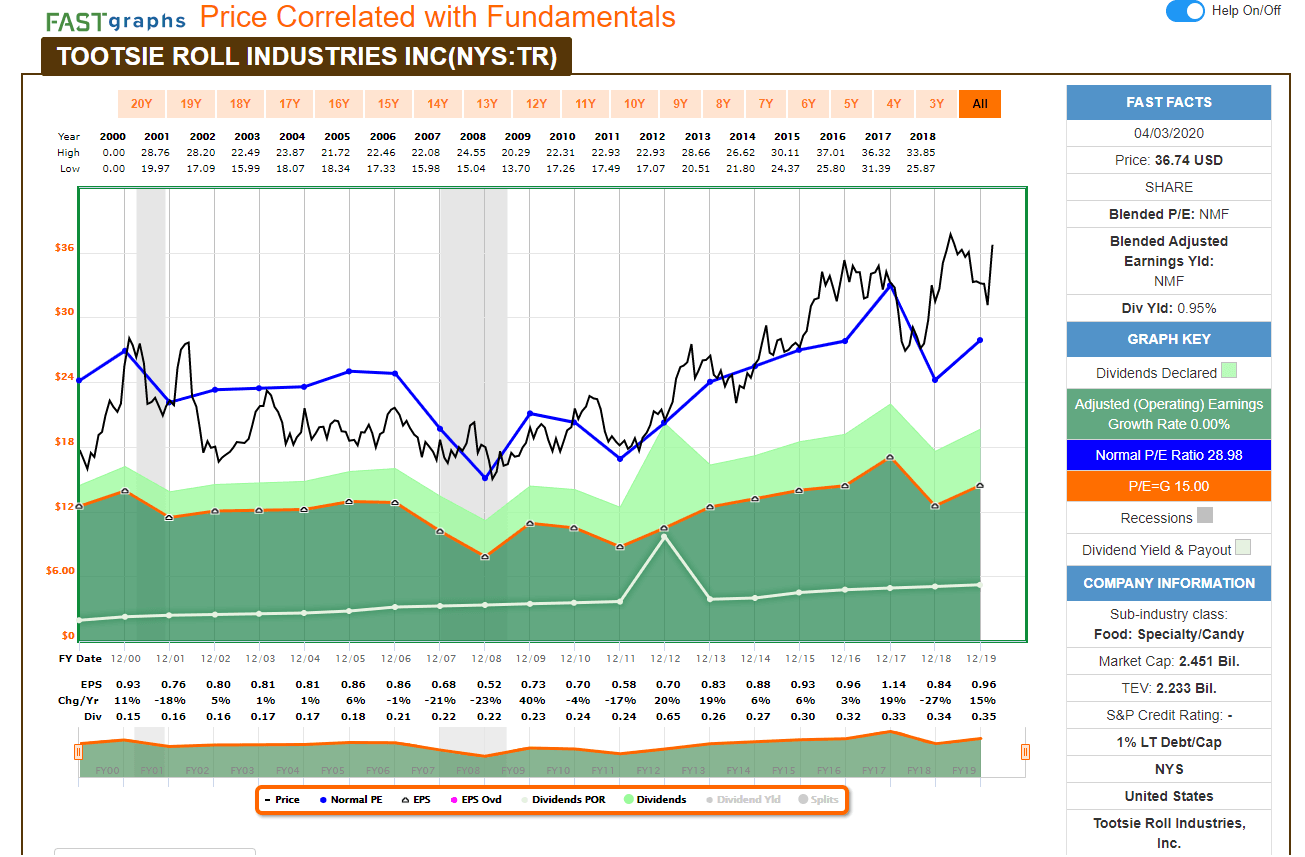
Task: Switch to the 13Y time range
Action: point(487,104)
